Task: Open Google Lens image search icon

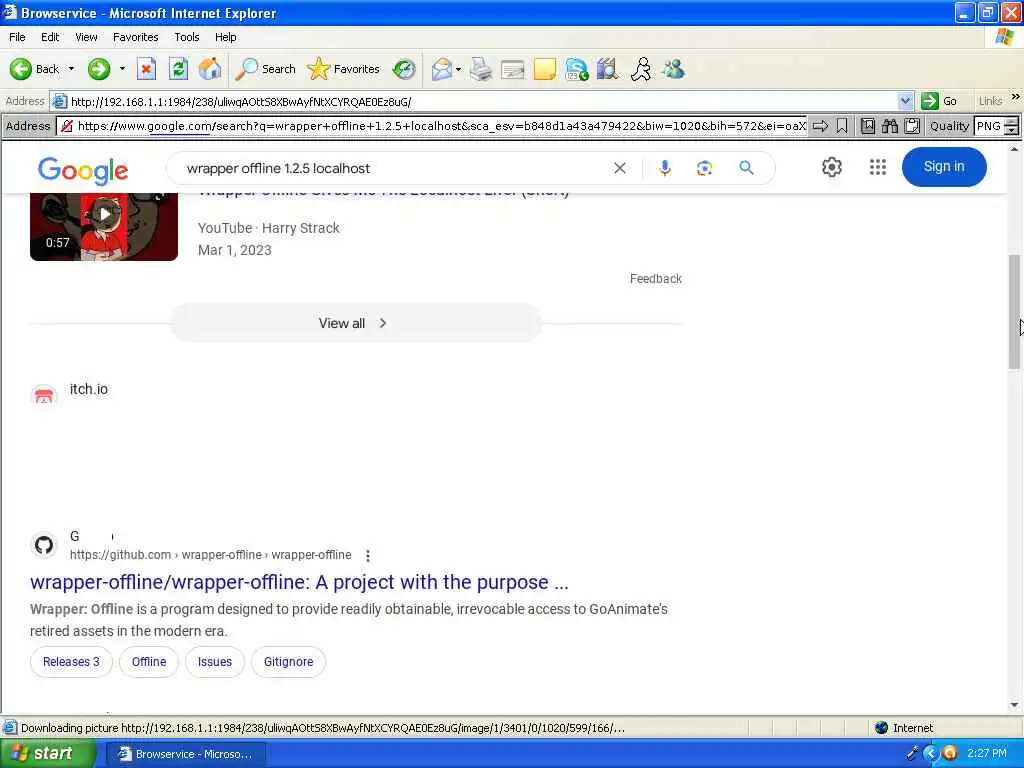Action: [x=704, y=168]
